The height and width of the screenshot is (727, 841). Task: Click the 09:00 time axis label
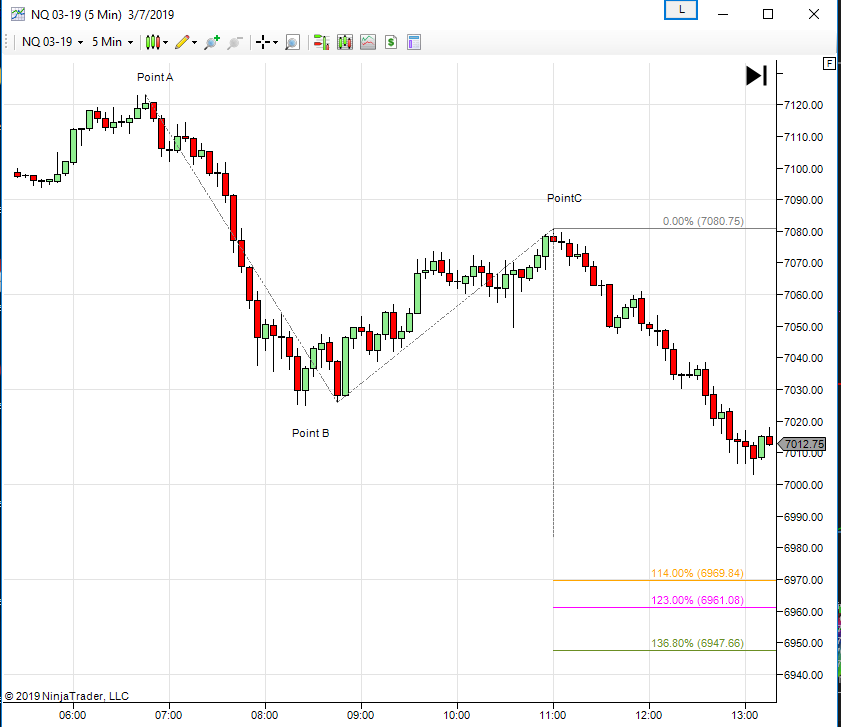(360, 715)
